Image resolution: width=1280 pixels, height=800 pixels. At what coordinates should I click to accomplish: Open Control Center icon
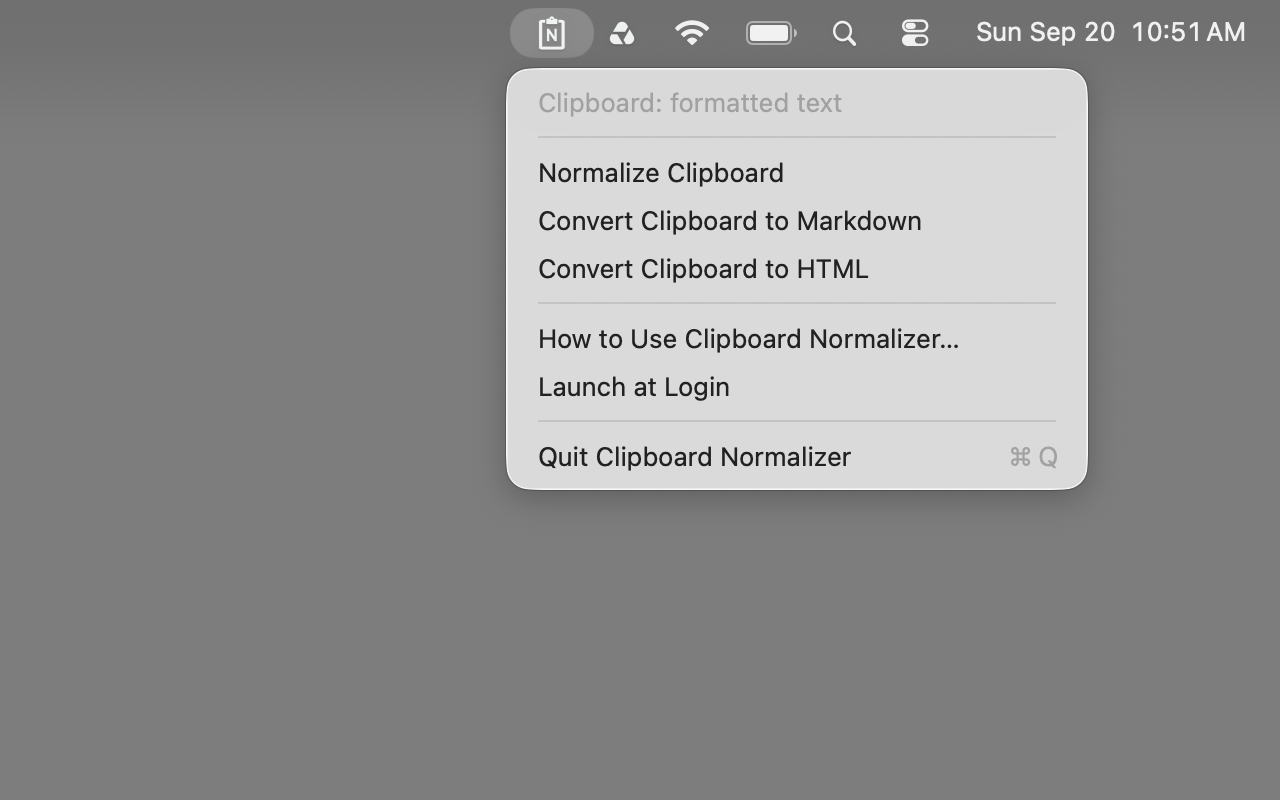915,33
